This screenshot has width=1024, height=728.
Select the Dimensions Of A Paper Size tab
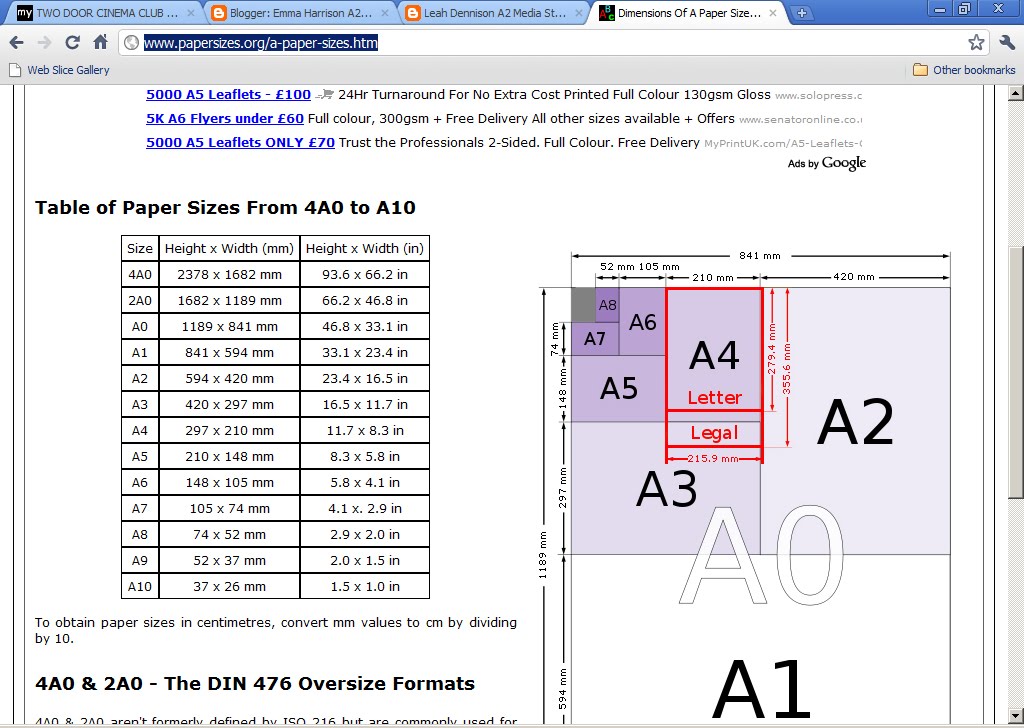tap(687, 12)
